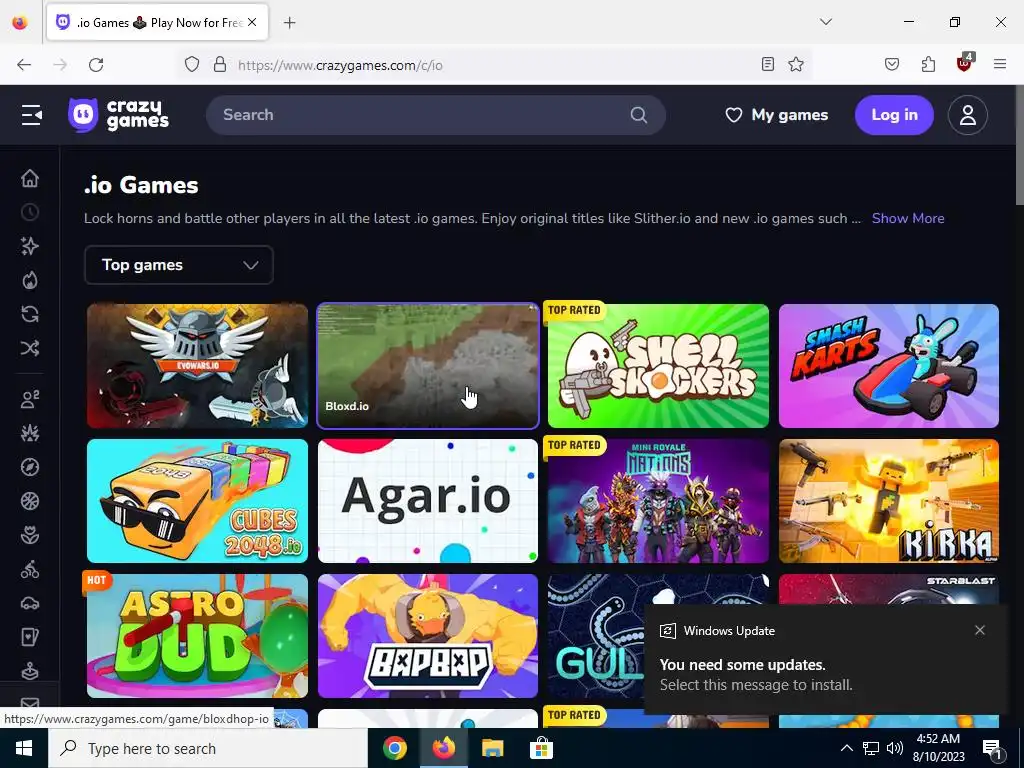Collapse the sidebar with the menu toggle icon

31,115
